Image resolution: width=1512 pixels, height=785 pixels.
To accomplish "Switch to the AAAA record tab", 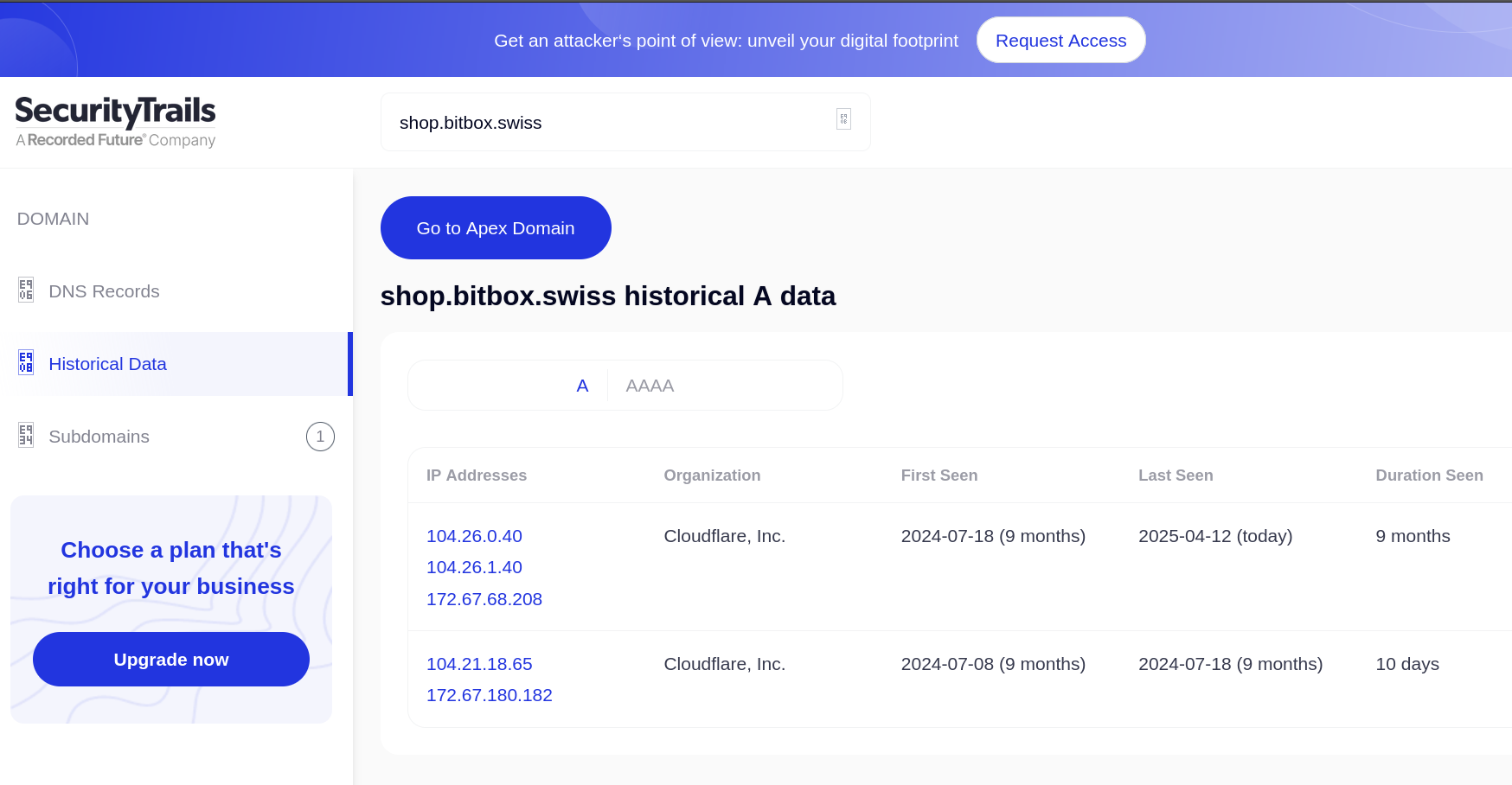I will click(650, 386).
